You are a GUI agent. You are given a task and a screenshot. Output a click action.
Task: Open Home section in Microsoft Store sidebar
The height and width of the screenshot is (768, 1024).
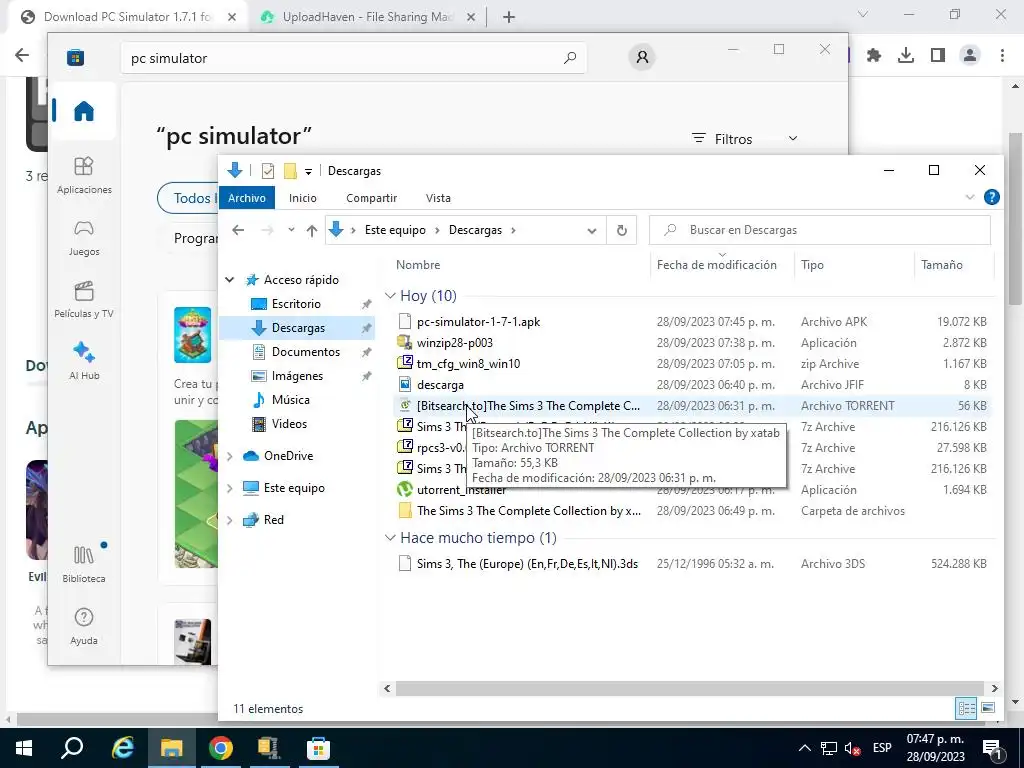84,111
